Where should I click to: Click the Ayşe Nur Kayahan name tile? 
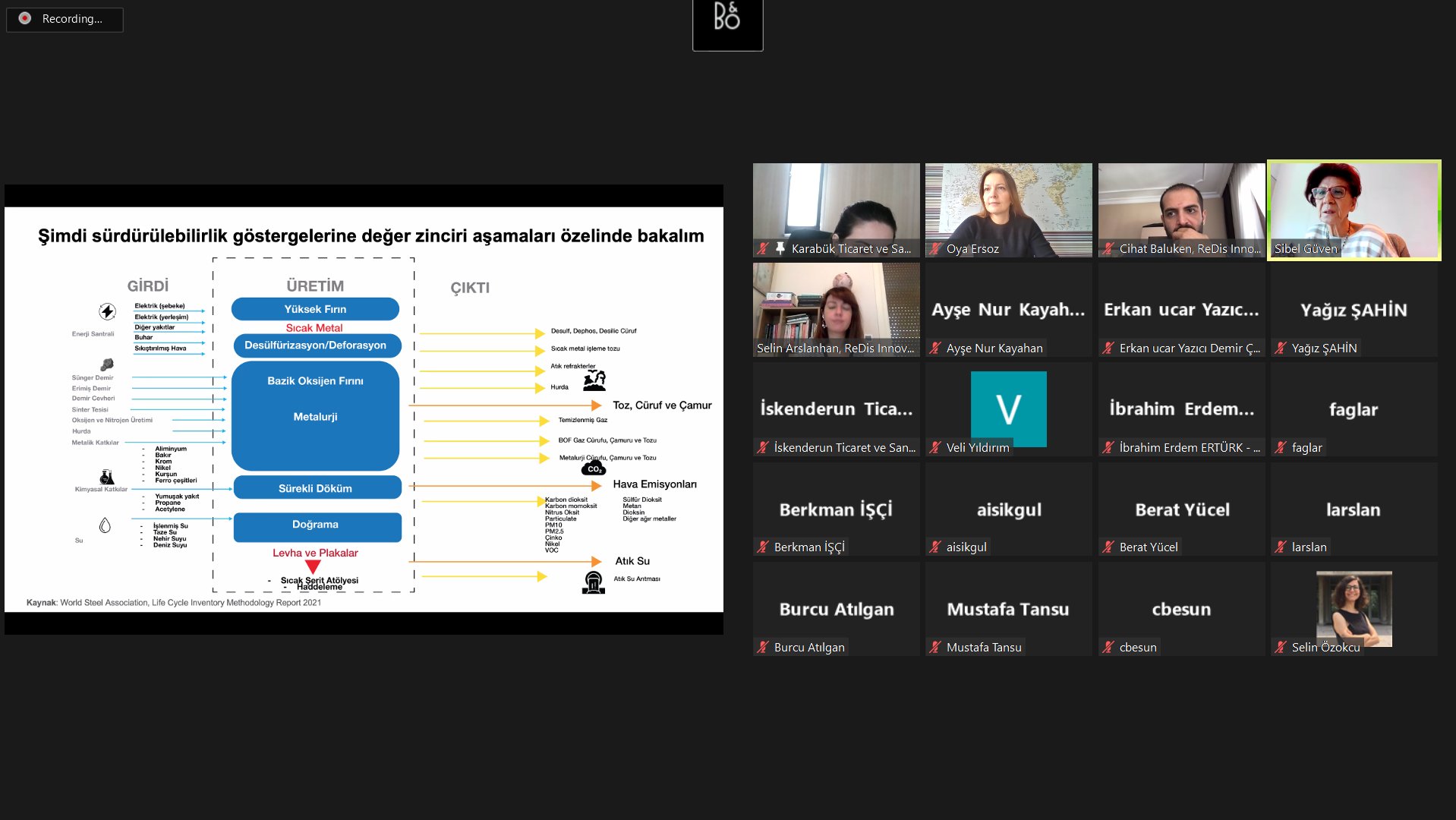click(x=1009, y=310)
